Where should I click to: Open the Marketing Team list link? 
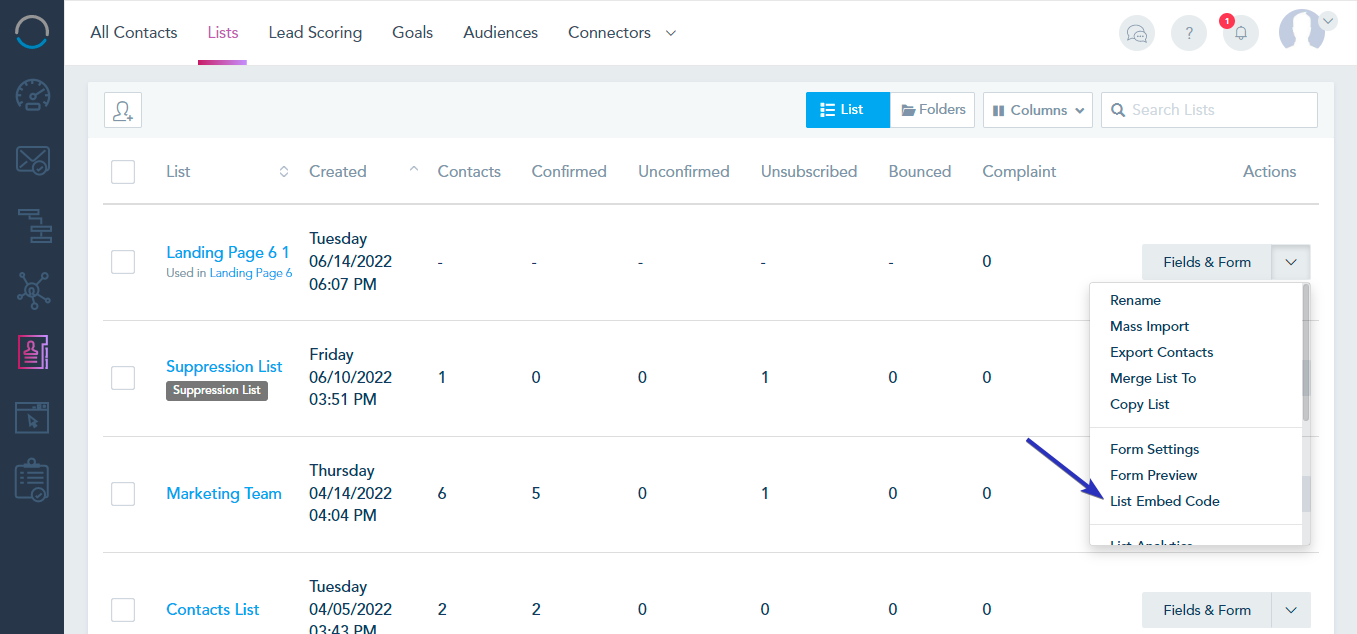coord(224,493)
